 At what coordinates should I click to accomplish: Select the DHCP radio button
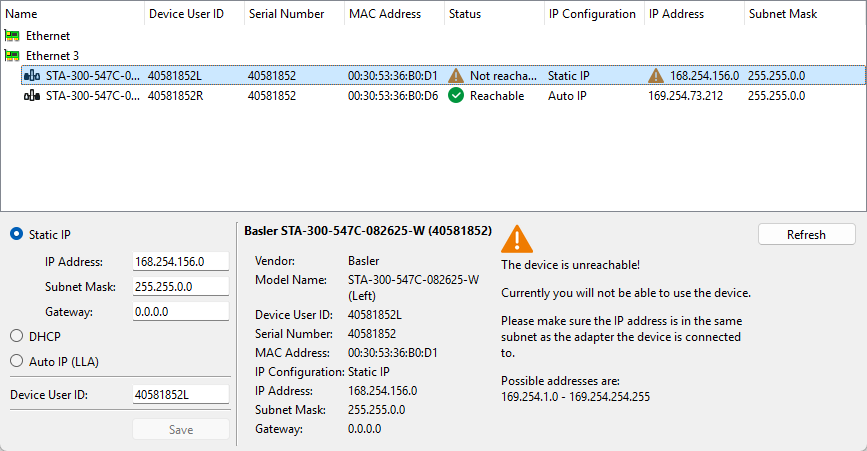click(x=17, y=336)
